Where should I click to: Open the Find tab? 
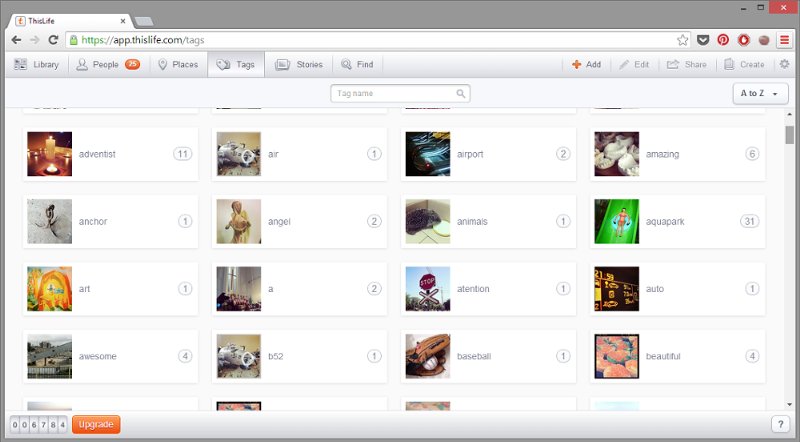(358, 65)
